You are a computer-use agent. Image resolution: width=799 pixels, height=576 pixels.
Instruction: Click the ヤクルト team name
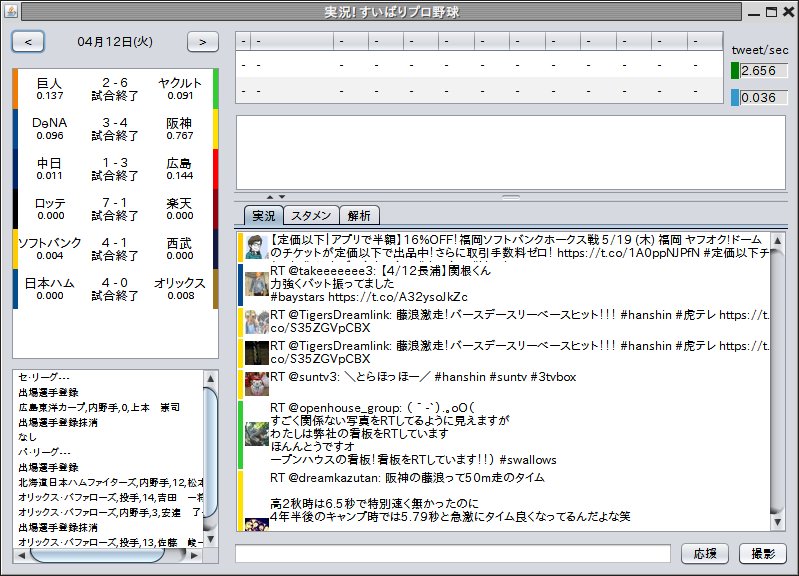(180, 83)
